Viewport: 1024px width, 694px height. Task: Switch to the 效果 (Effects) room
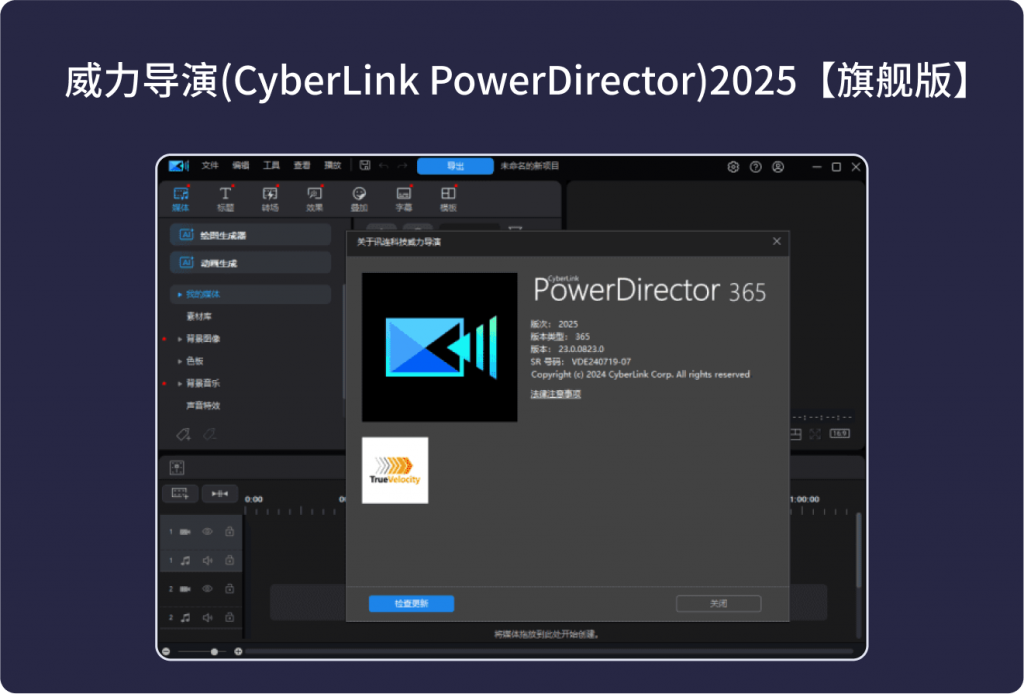tap(315, 199)
